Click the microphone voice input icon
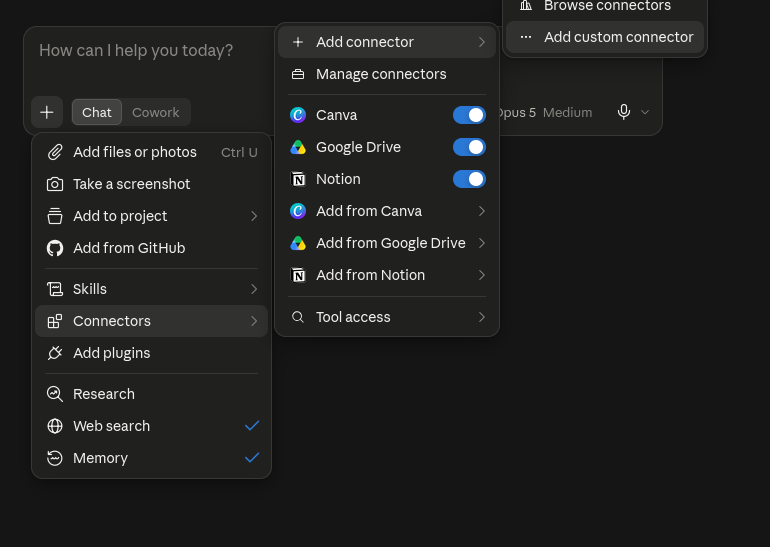Screen dimensions: 770x547 (624, 112)
